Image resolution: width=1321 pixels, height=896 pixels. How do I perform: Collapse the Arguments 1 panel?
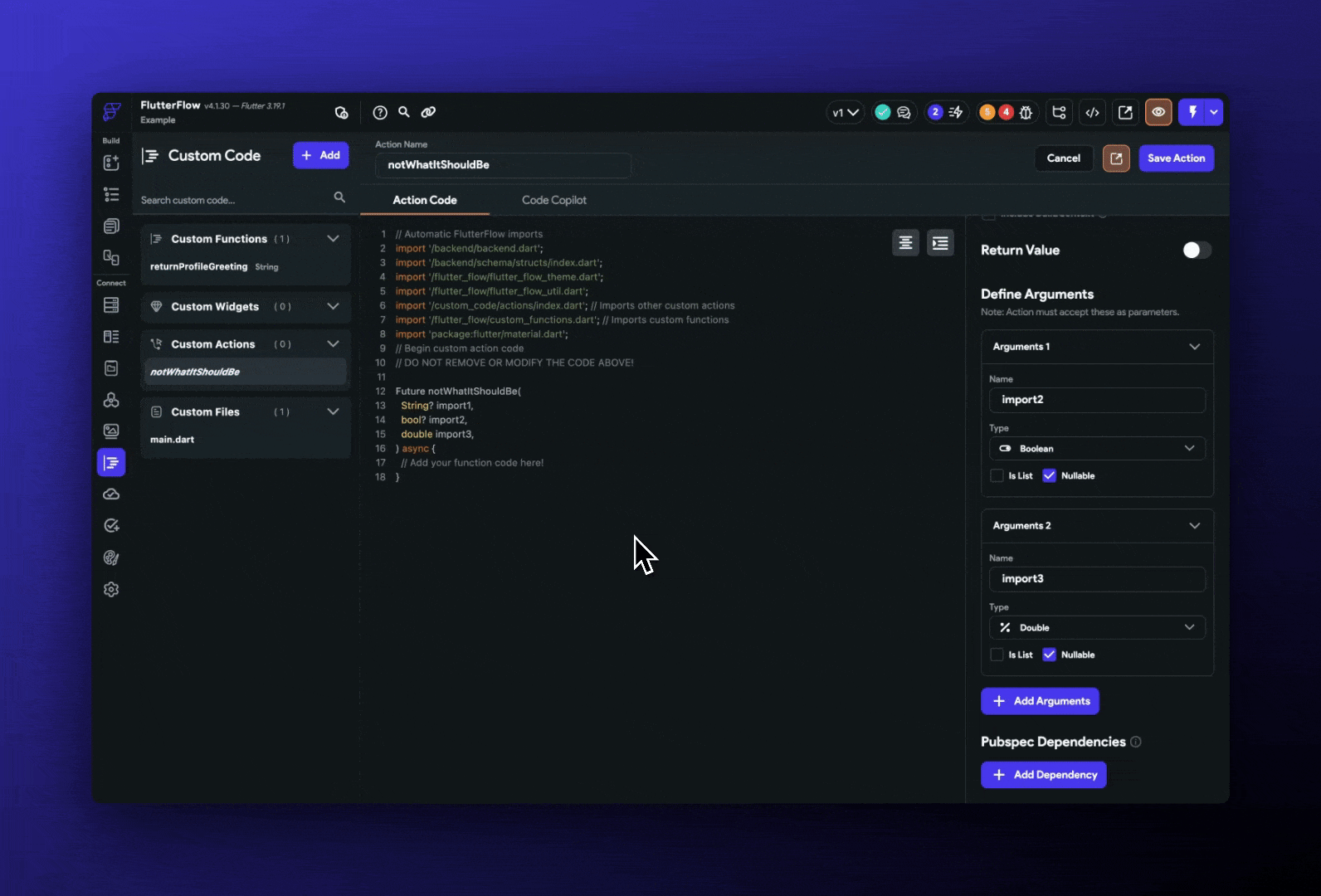pyautogui.click(x=1194, y=347)
